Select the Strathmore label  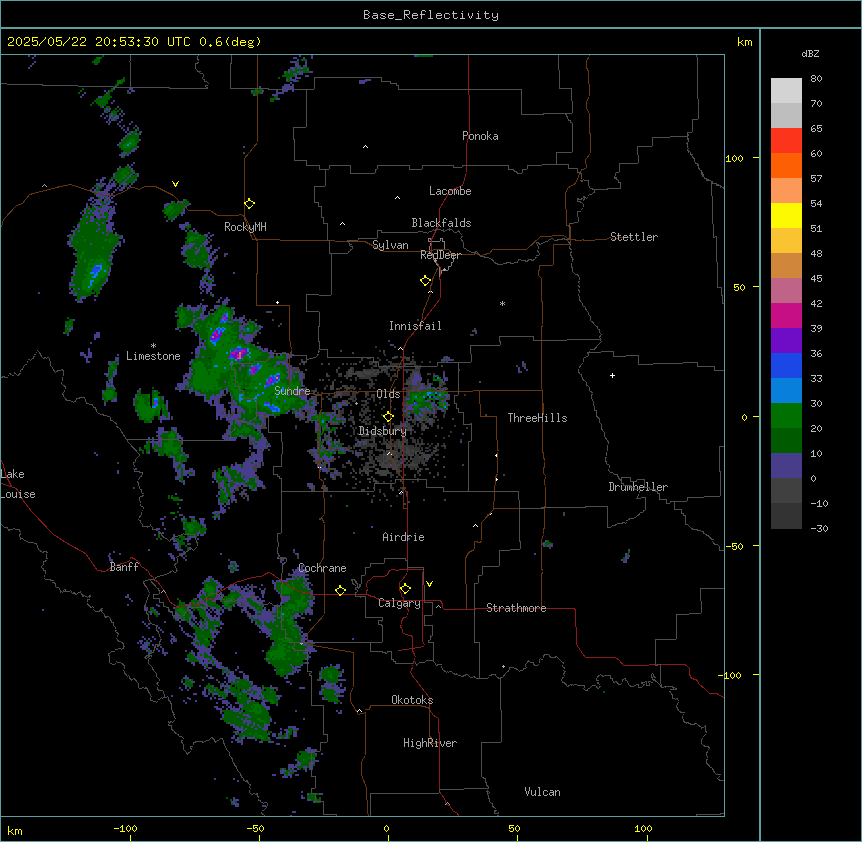[x=516, y=608]
